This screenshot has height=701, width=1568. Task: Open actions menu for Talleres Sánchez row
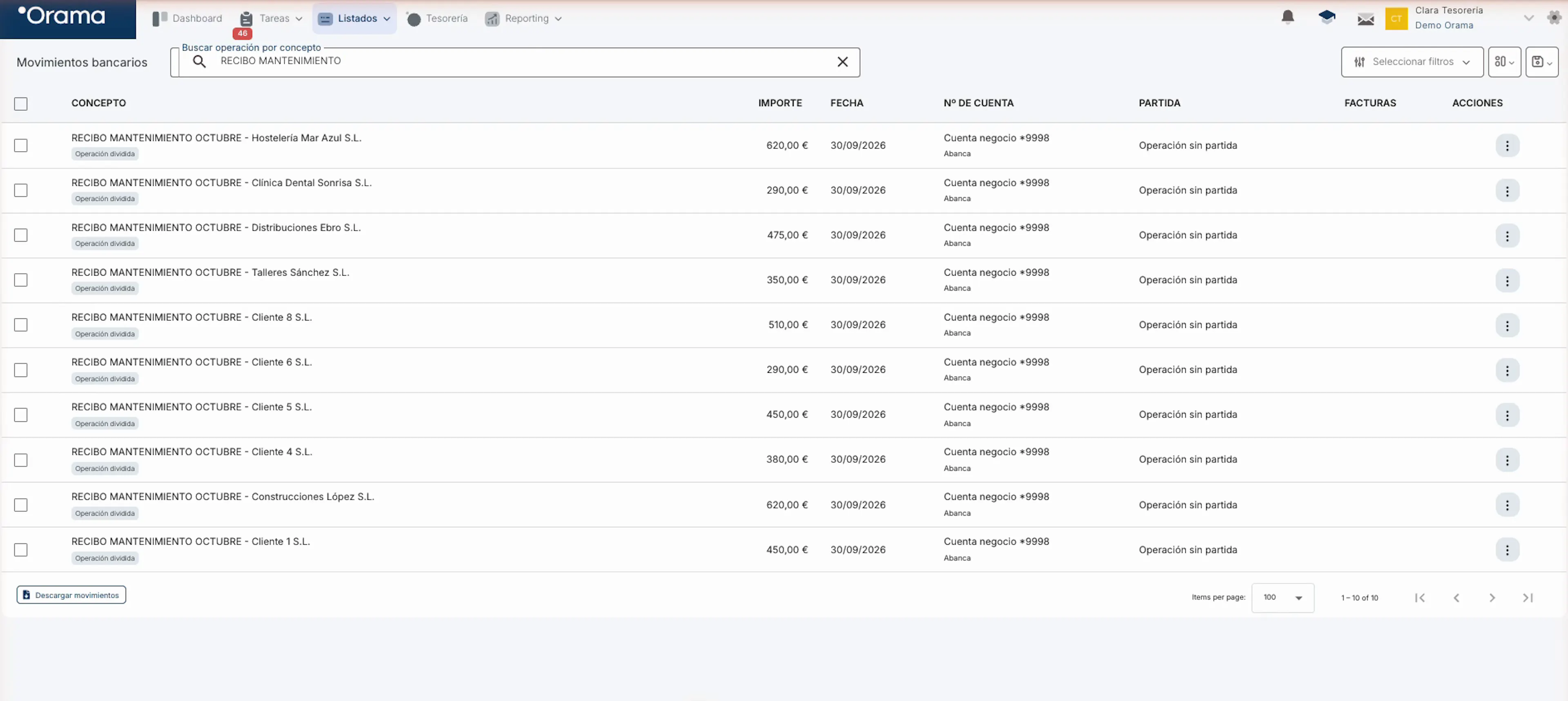[1507, 280]
